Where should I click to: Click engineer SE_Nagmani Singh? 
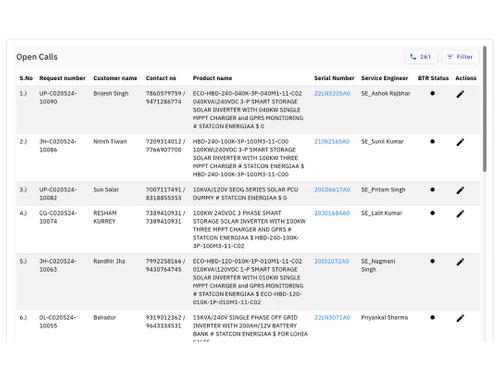click(378, 265)
